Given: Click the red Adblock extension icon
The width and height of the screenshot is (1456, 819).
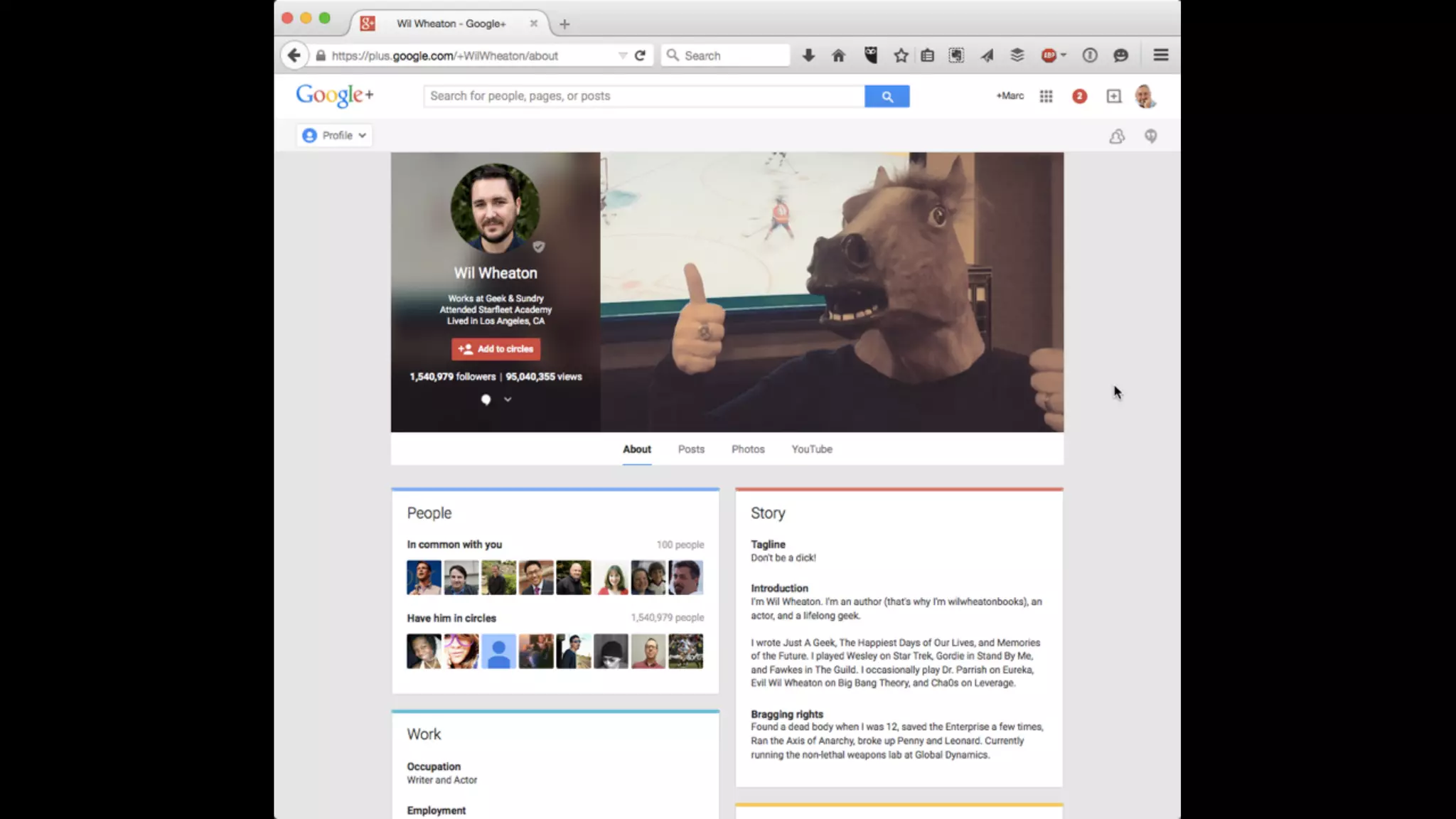Looking at the screenshot, I should click(x=1049, y=55).
